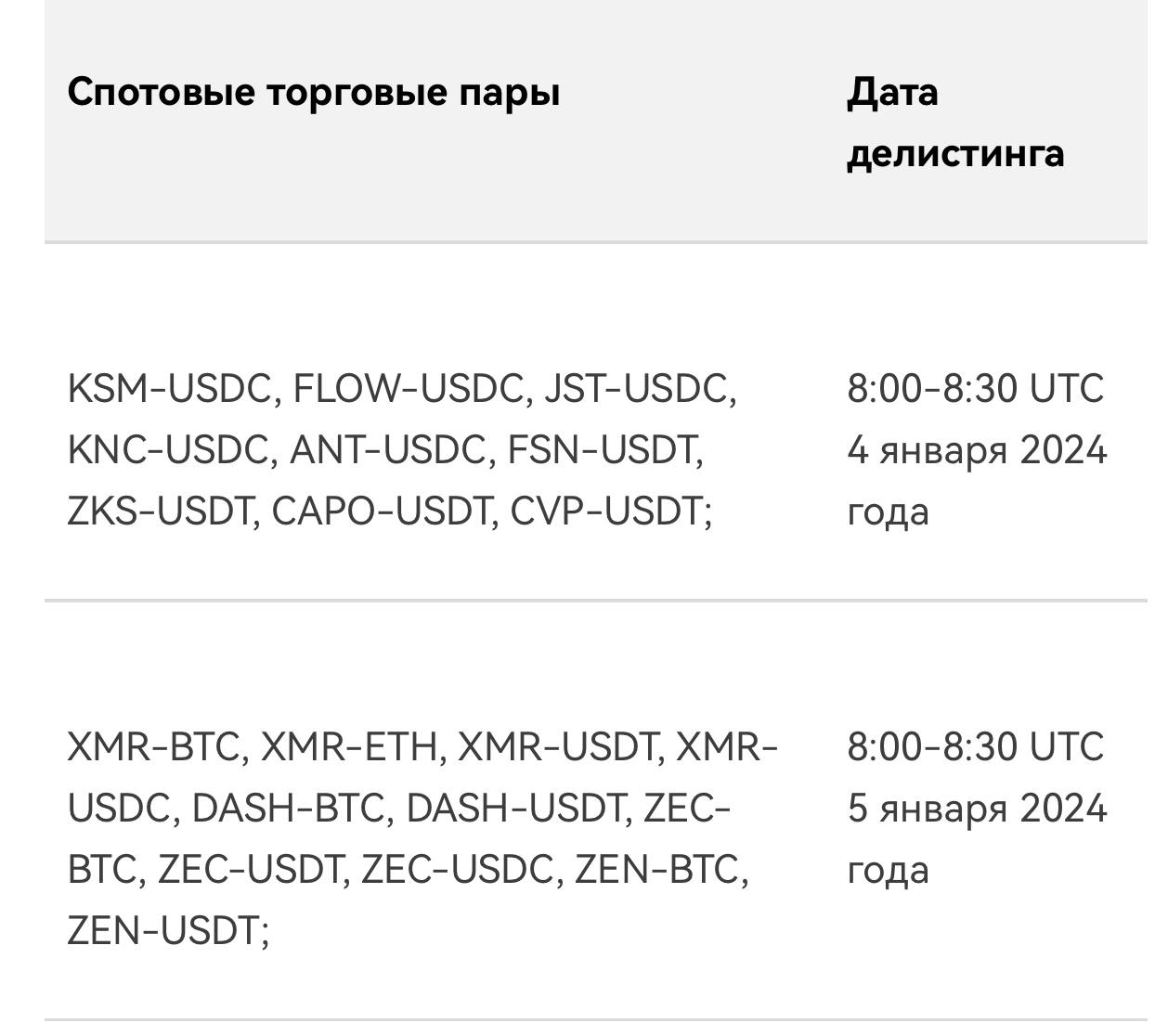
Task: Select the KNC-USDC pair text
Action: 167,450
